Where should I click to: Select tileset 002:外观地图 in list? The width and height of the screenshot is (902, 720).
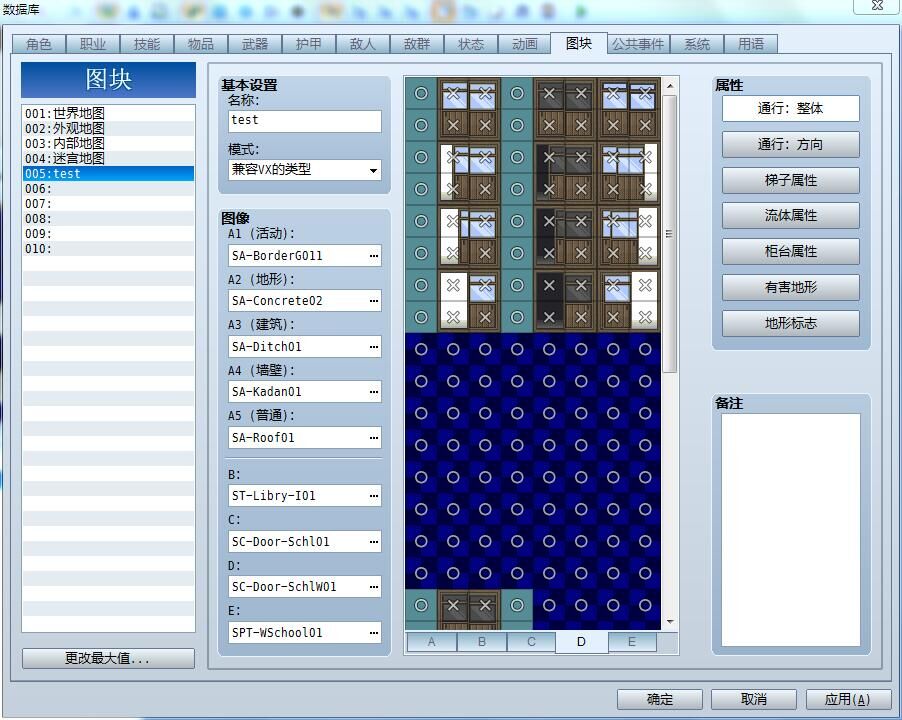coord(108,128)
